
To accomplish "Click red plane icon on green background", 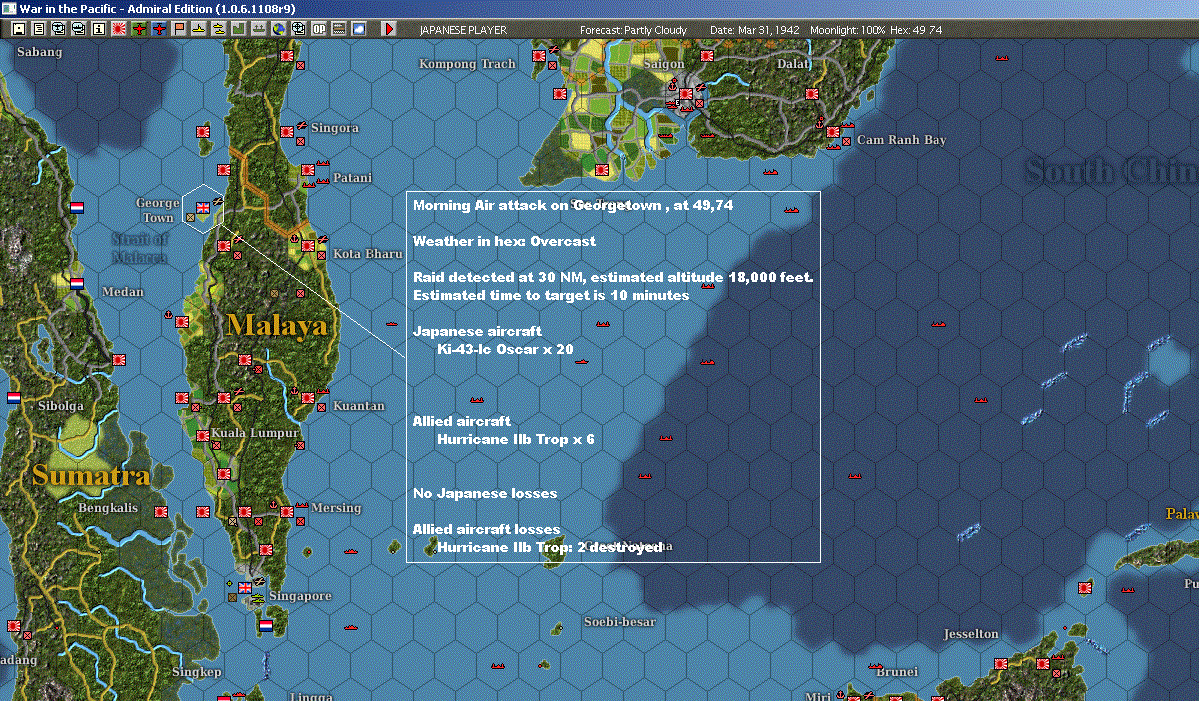I will 139,29.
